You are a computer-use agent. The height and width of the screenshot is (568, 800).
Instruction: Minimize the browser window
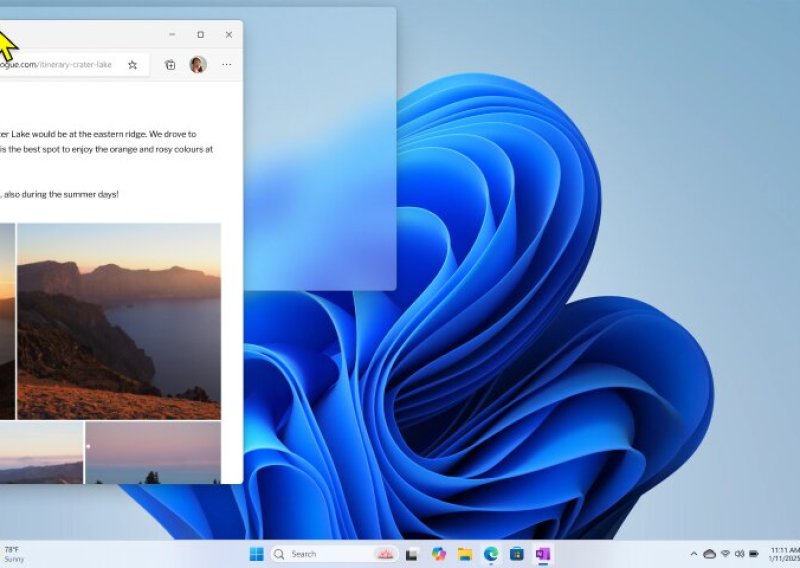172,35
